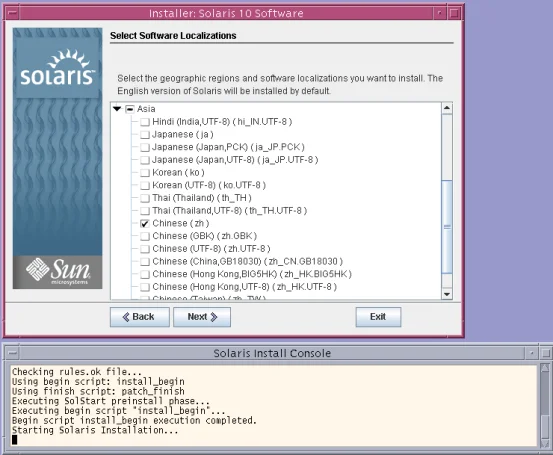553x455 pixels.
Task: Uncheck the Chinese (zh) checkbox
Action: click(x=145, y=224)
